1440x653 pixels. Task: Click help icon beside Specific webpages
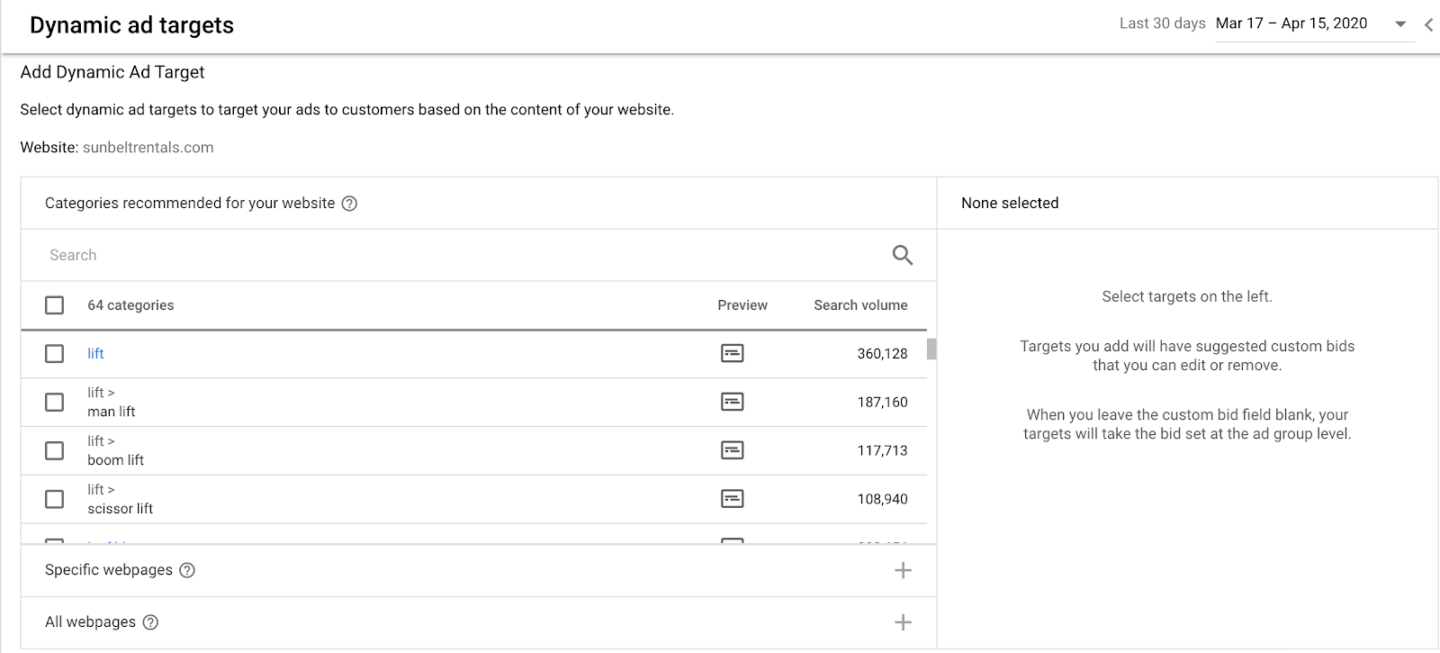(187, 571)
